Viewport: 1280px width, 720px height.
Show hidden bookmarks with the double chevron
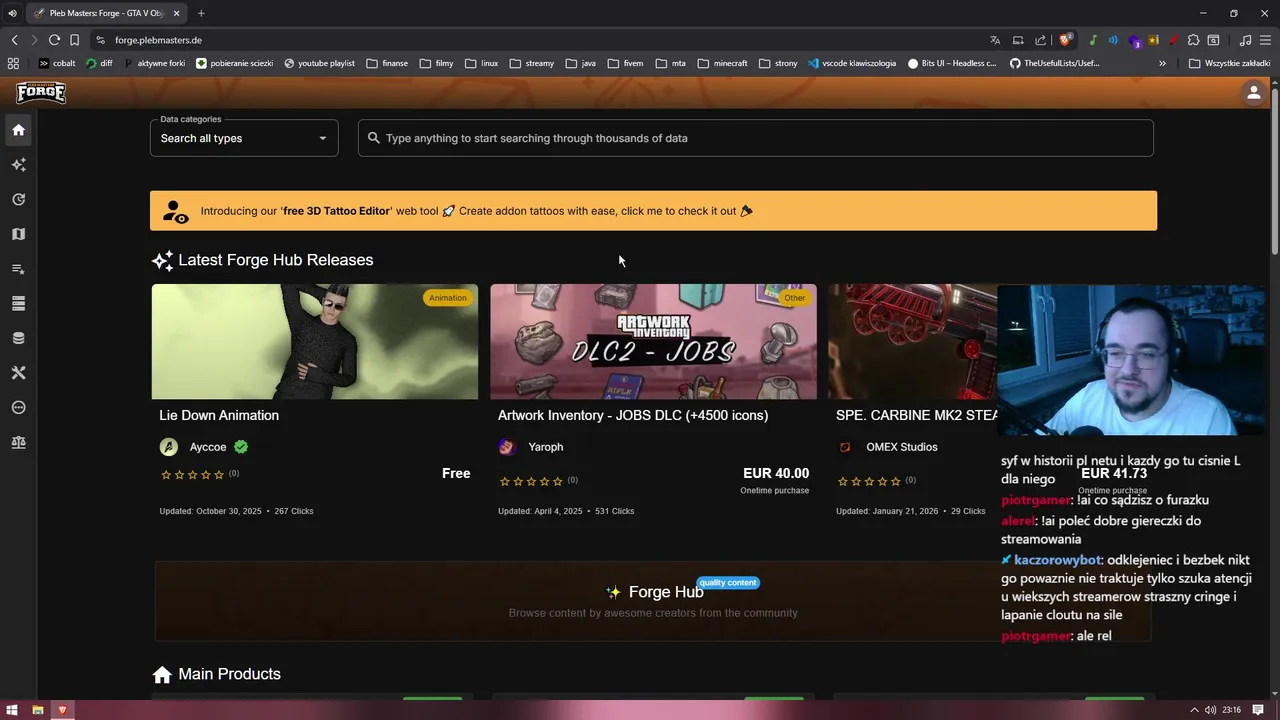coord(1162,63)
